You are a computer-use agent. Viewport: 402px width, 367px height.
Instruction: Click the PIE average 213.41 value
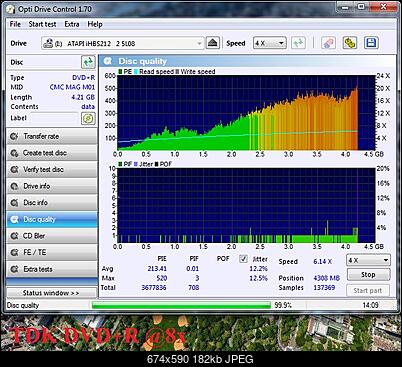click(157, 269)
